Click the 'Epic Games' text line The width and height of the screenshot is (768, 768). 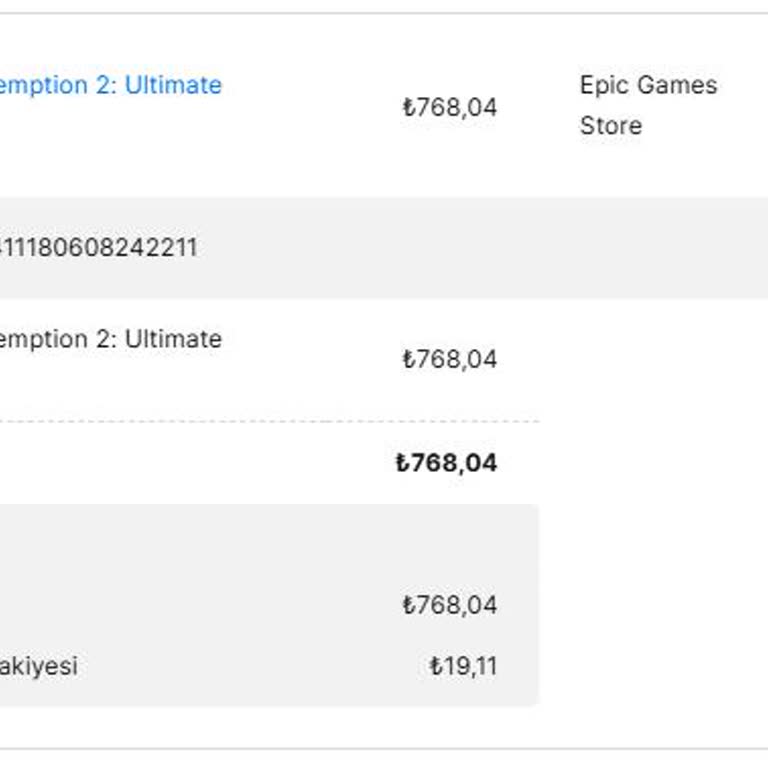(x=648, y=85)
